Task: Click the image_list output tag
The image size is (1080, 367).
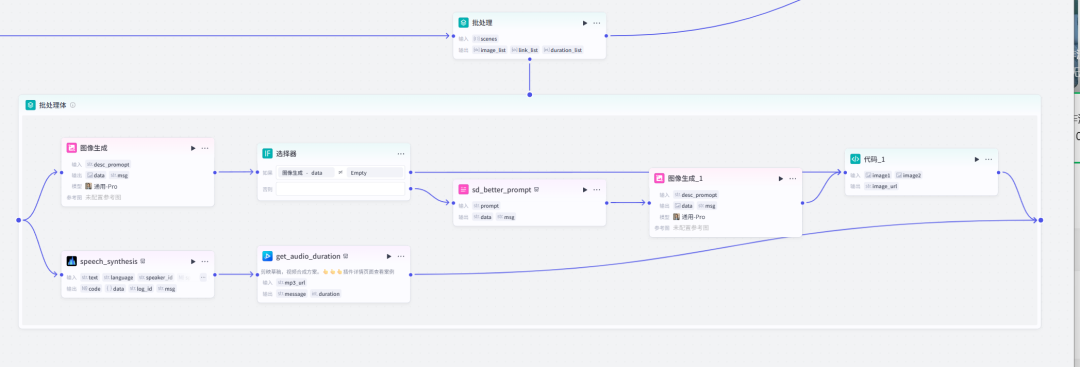Action: tap(490, 50)
